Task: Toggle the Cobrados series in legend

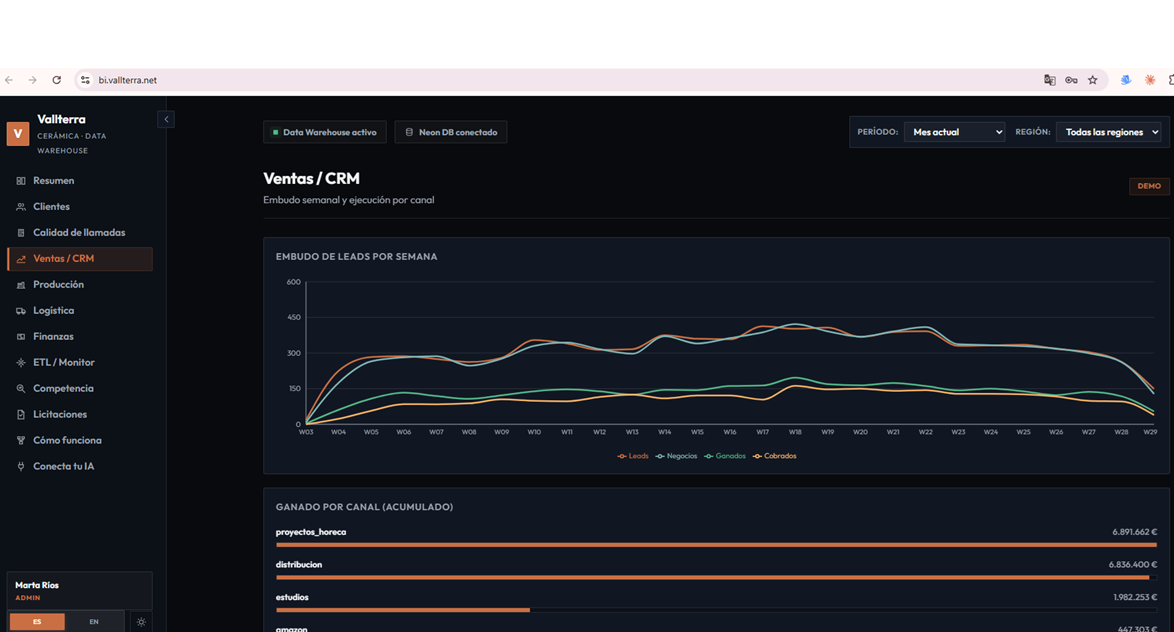Action: coord(774,456)
